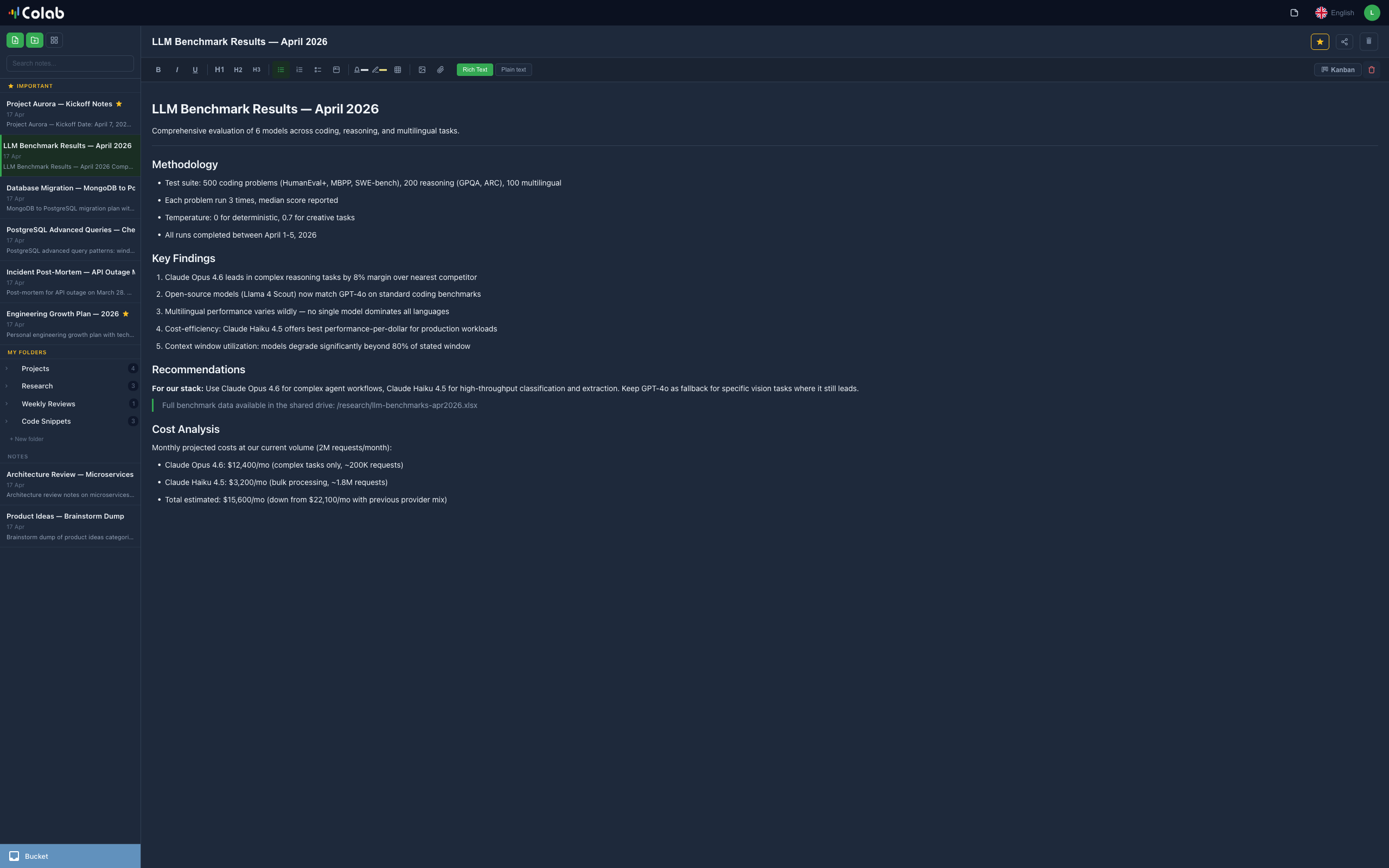
Task: Select the LLM Benchmark Results note in the sidebar
Action: (70, 156)
